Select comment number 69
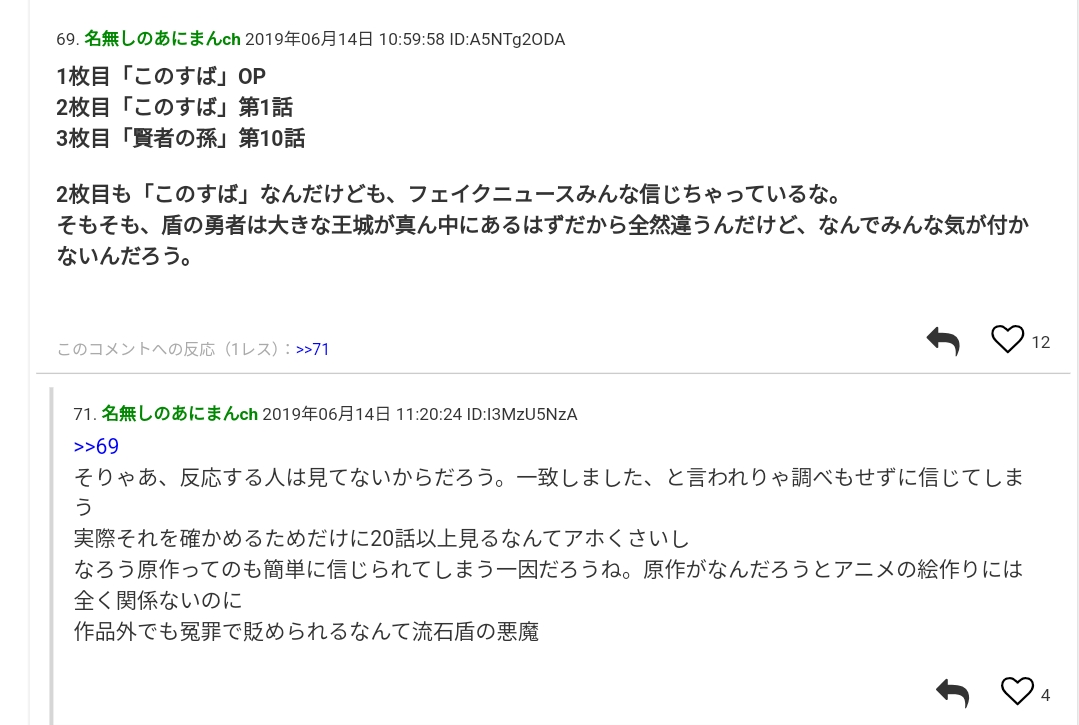This screenshot has height=725, width=1079. click(x=67, y=39)
